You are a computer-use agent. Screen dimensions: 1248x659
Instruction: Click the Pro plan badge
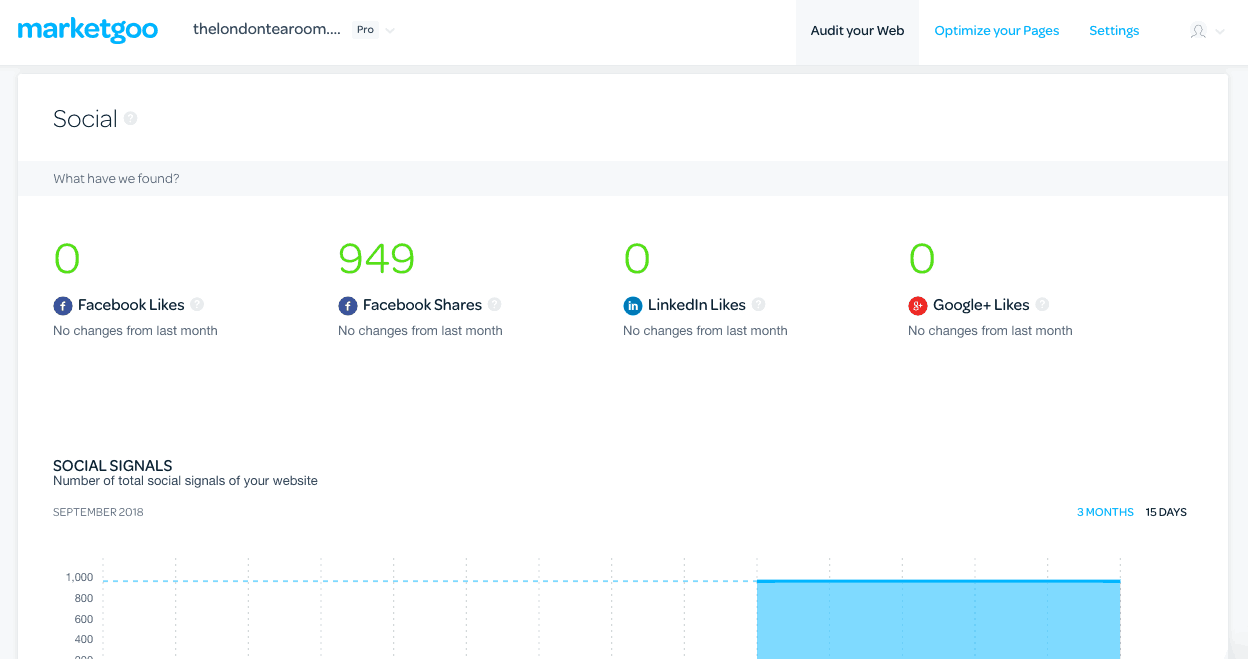click(365, 30)
